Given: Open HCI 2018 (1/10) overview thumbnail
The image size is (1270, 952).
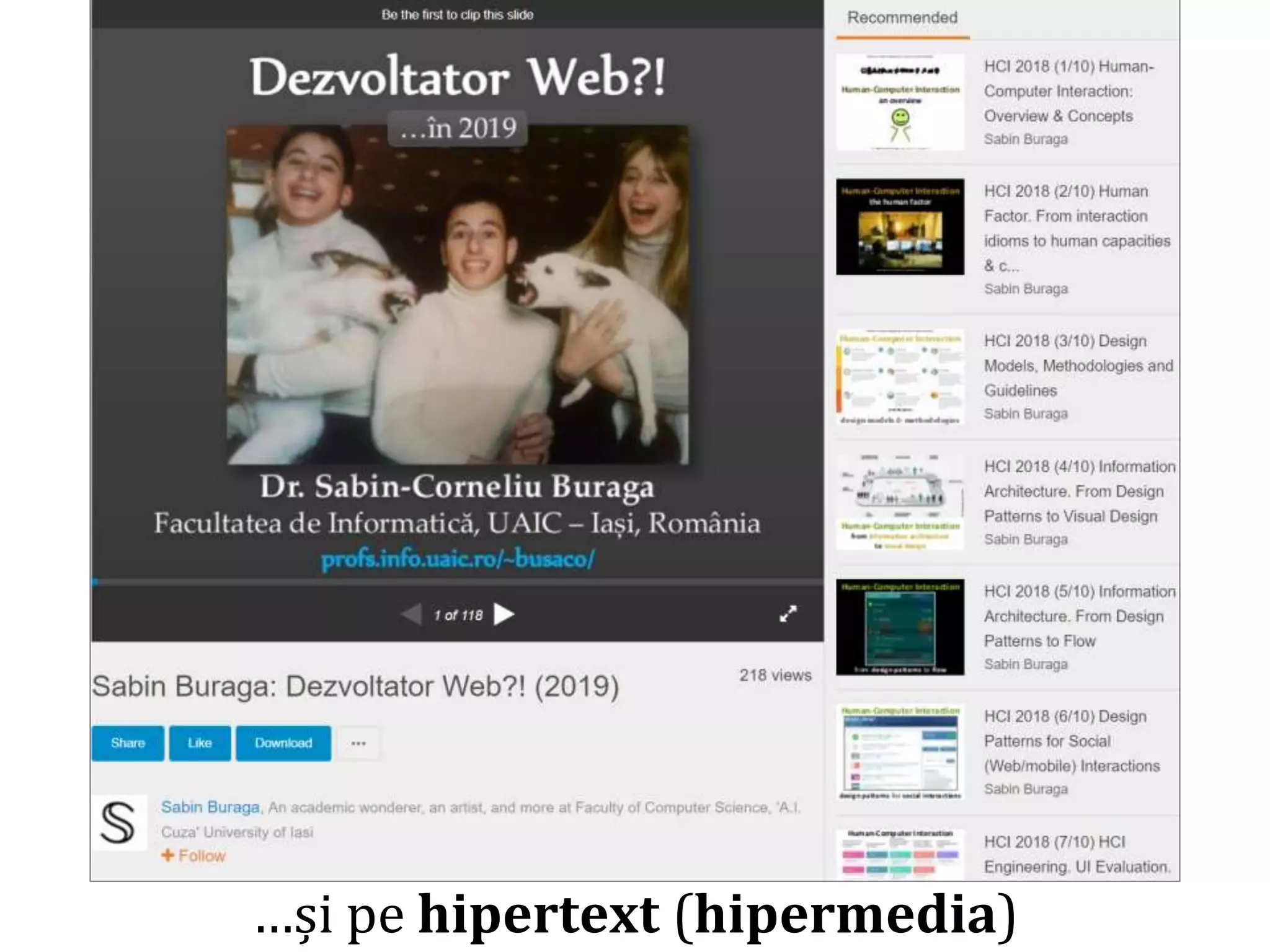Looking at the screenshot, I should 900,102.
